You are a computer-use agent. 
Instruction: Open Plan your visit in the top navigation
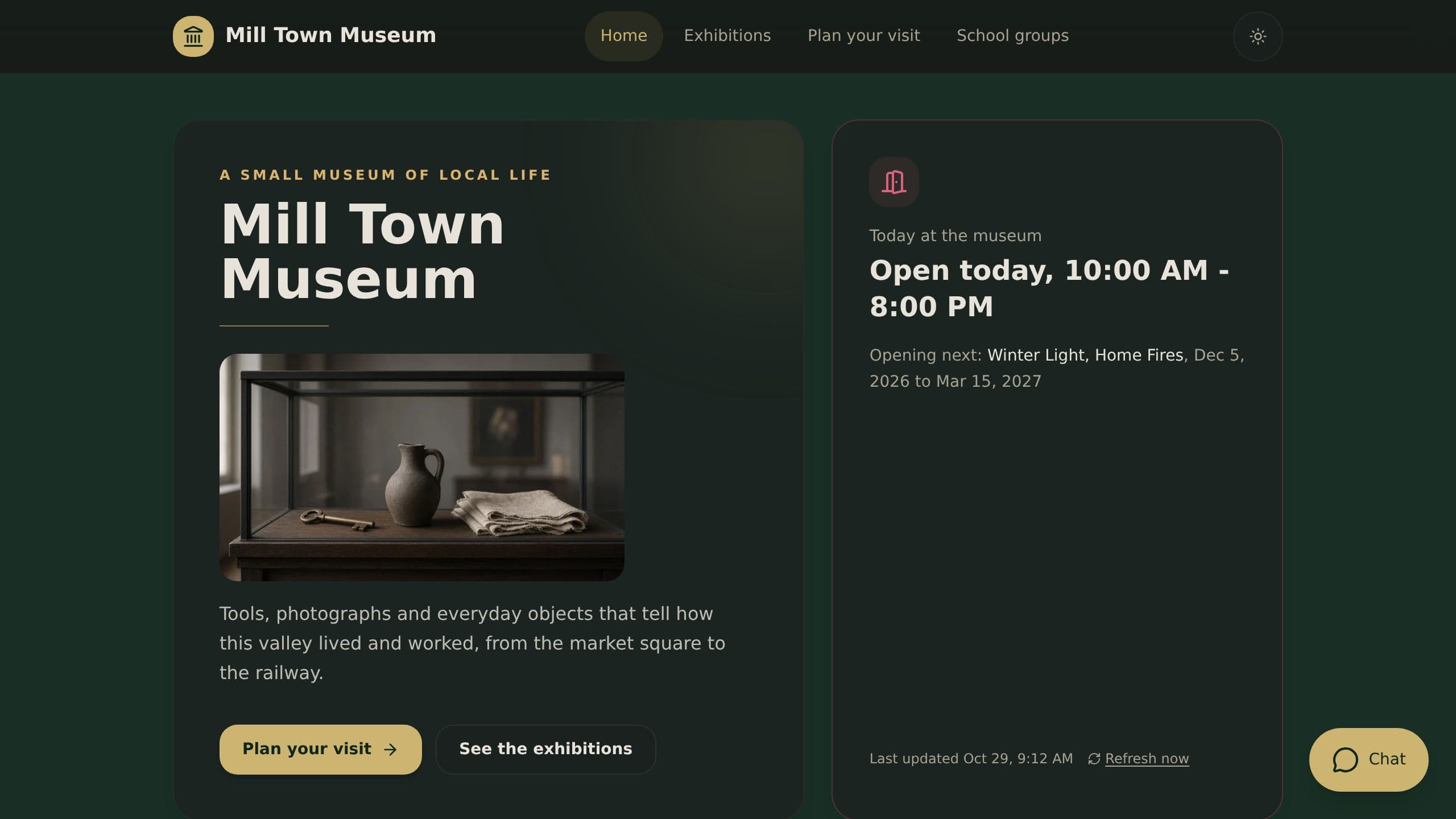point(863,36)
